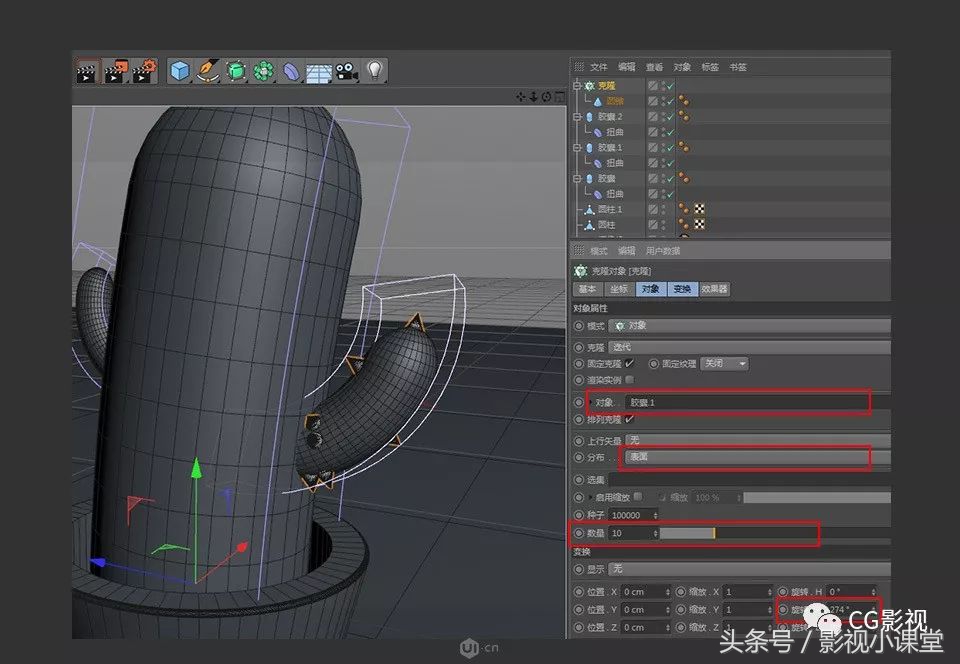Select the MoGraph Cloner icon in the toolbar
960x664 pixels.
(x=263, y=70)
